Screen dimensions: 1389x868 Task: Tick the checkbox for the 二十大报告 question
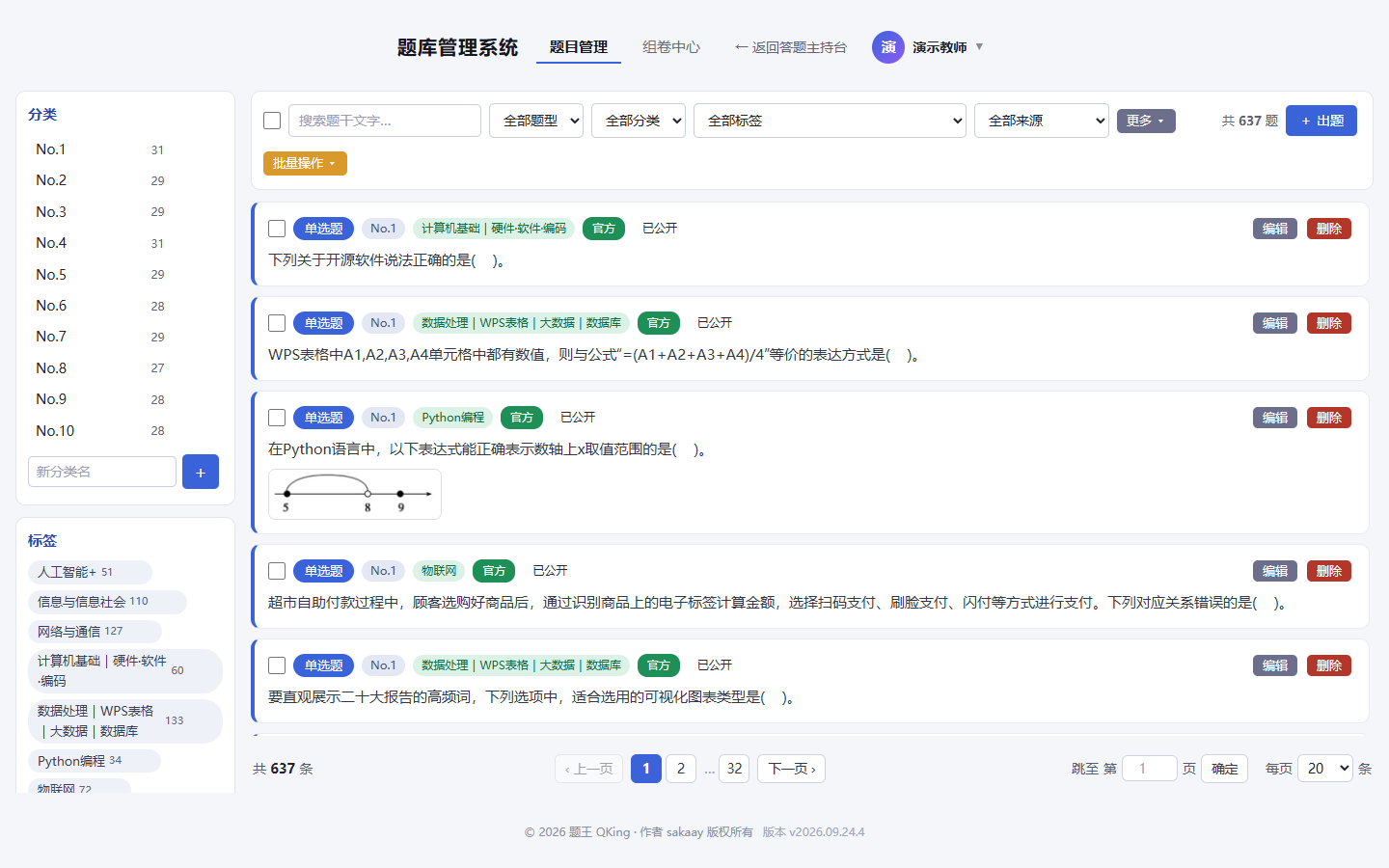[277, 665]
